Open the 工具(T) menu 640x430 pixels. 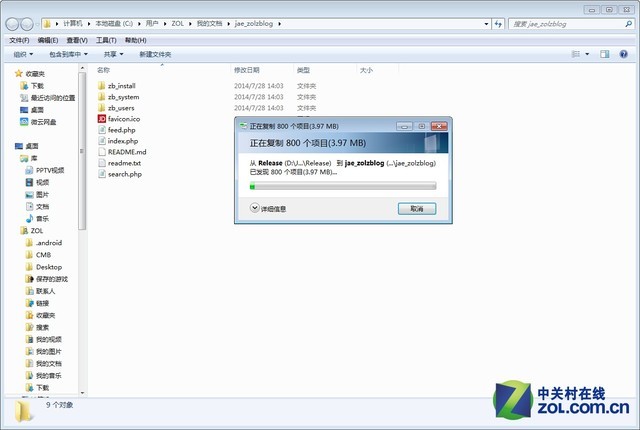pos(106,40)
